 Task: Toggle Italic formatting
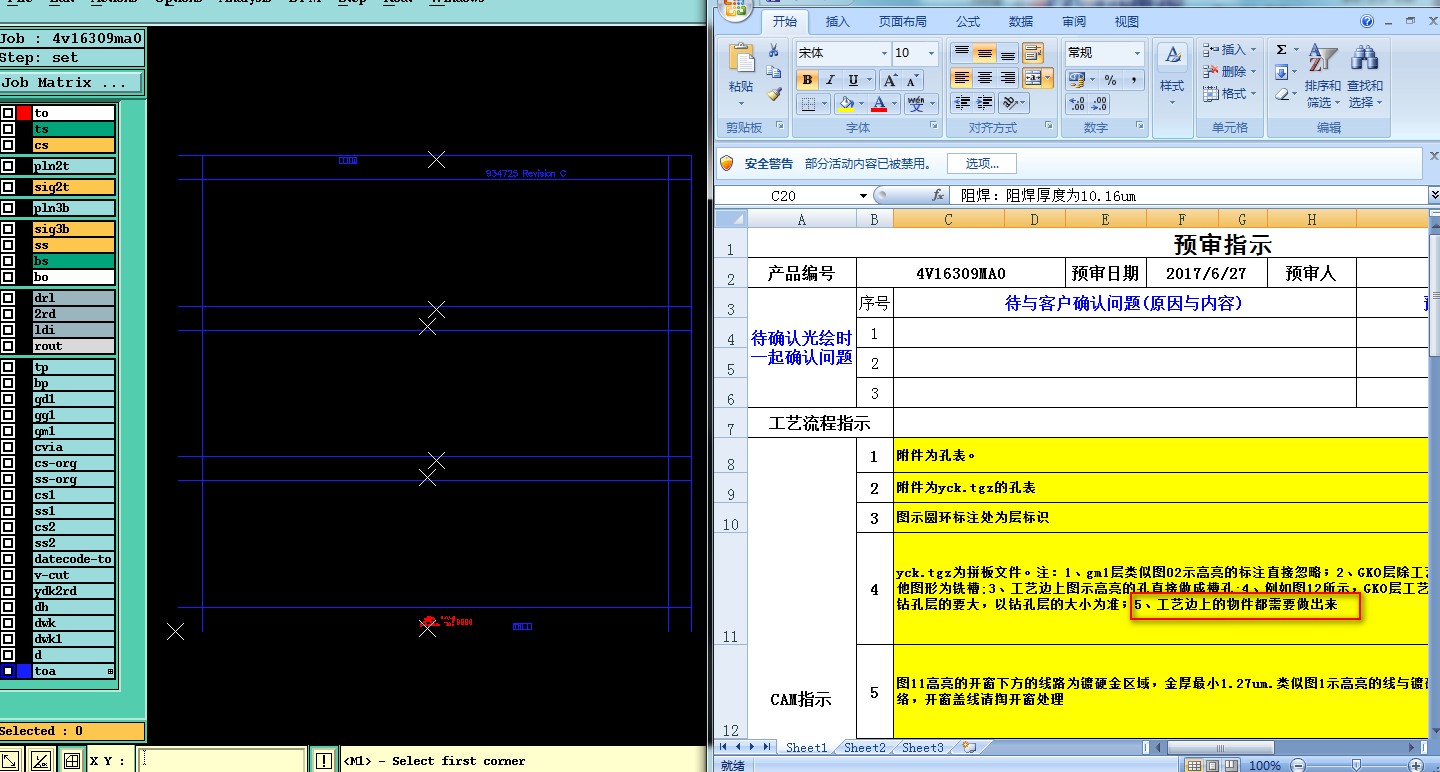[830, 80]
